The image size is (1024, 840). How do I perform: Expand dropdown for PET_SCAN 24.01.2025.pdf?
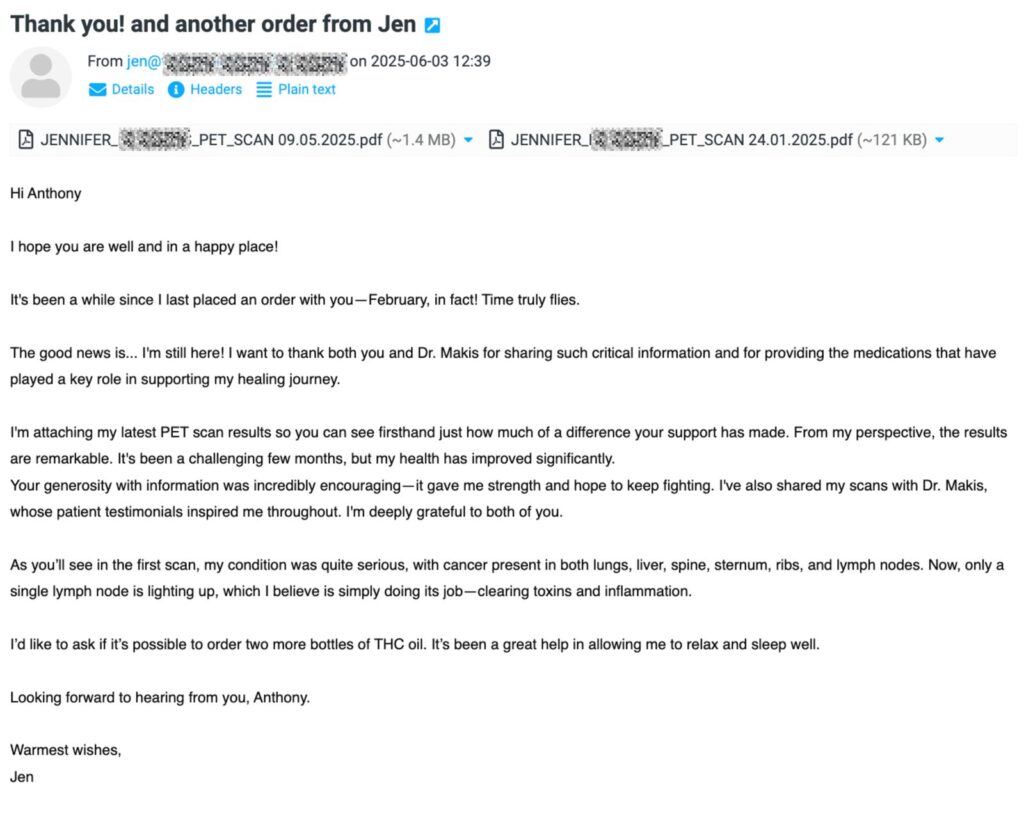(939, 140)
